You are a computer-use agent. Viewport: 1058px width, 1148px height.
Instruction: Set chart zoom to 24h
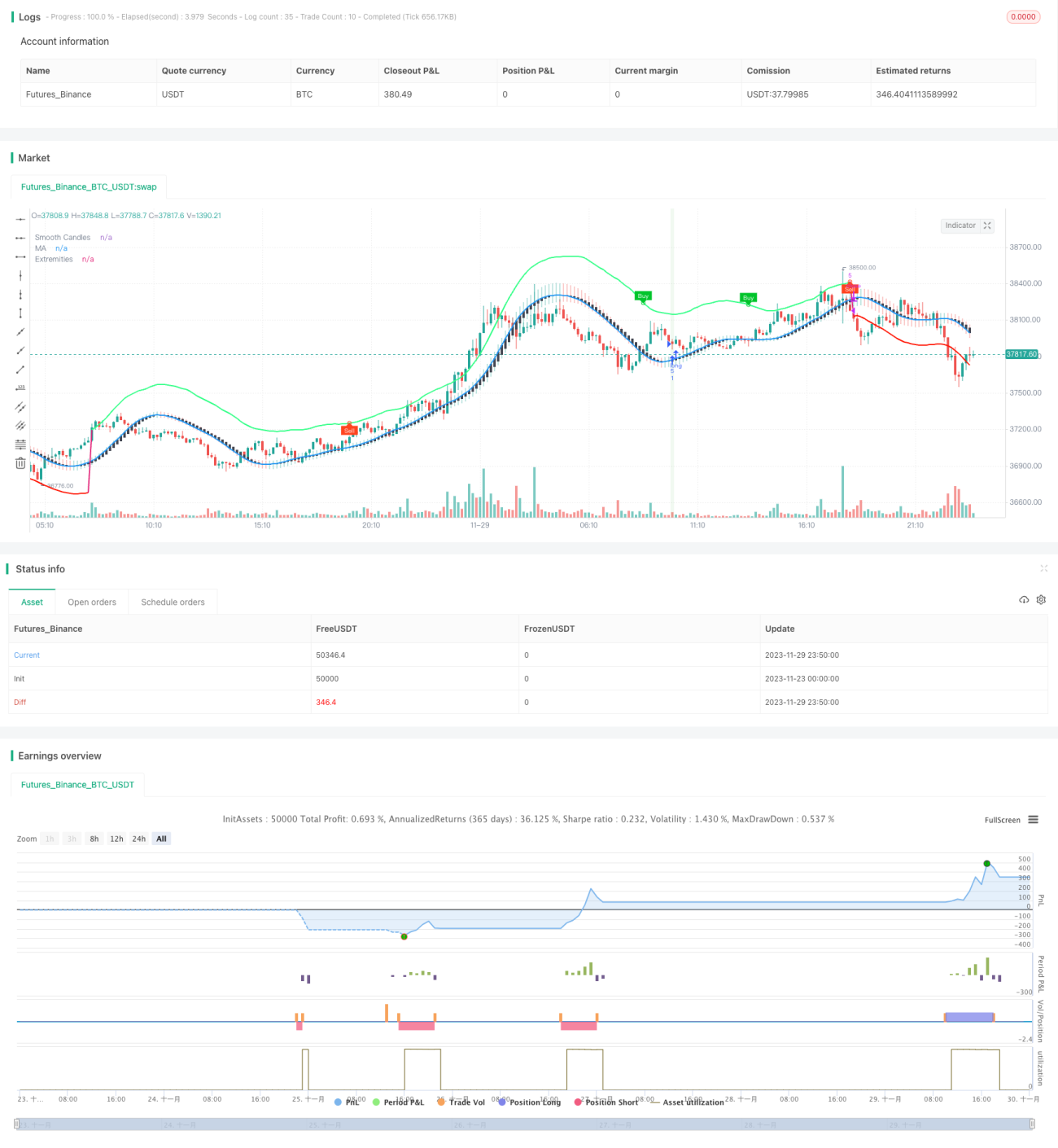point(139,839)
